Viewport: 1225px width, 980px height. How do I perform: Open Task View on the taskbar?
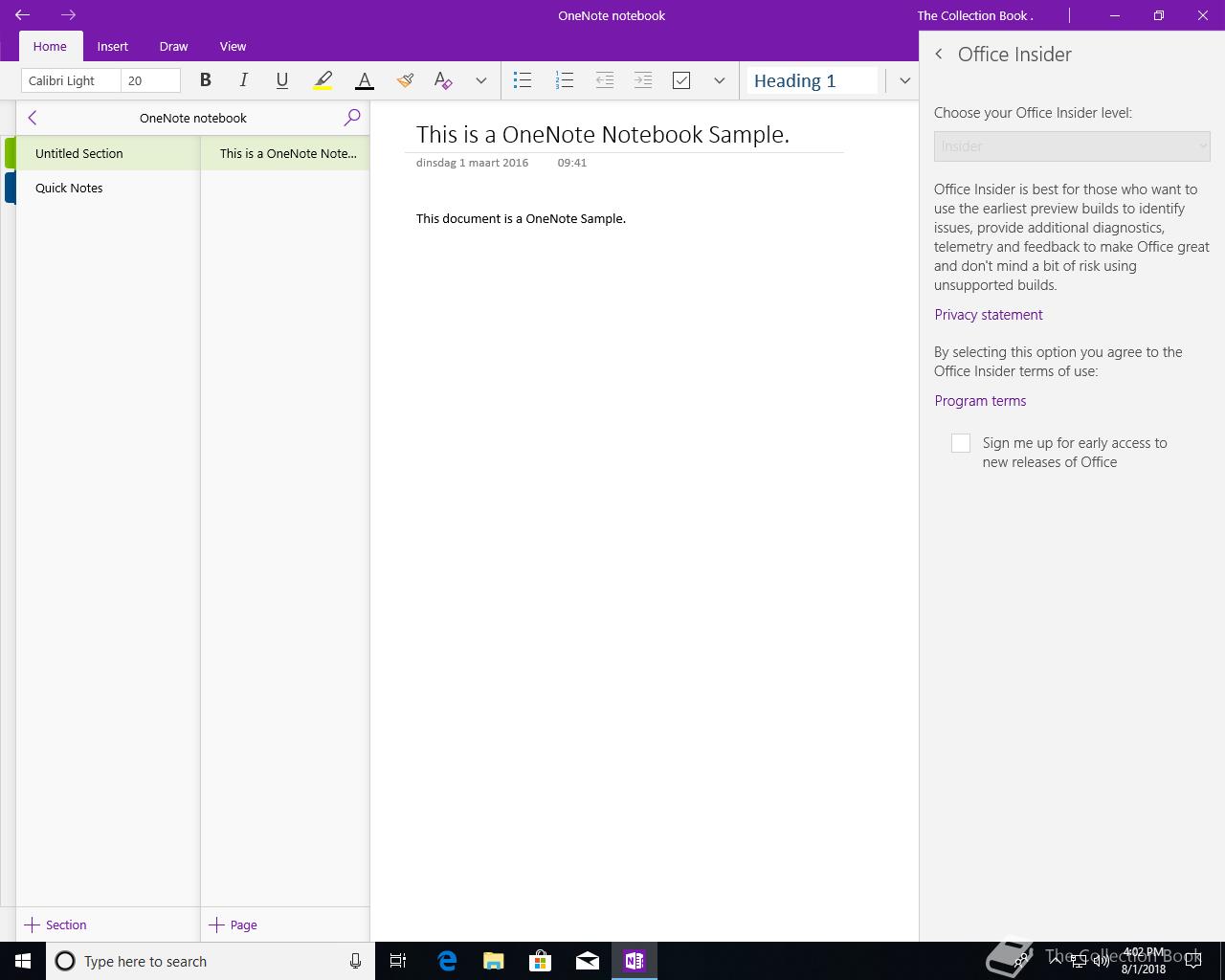[x=398, y=961]
